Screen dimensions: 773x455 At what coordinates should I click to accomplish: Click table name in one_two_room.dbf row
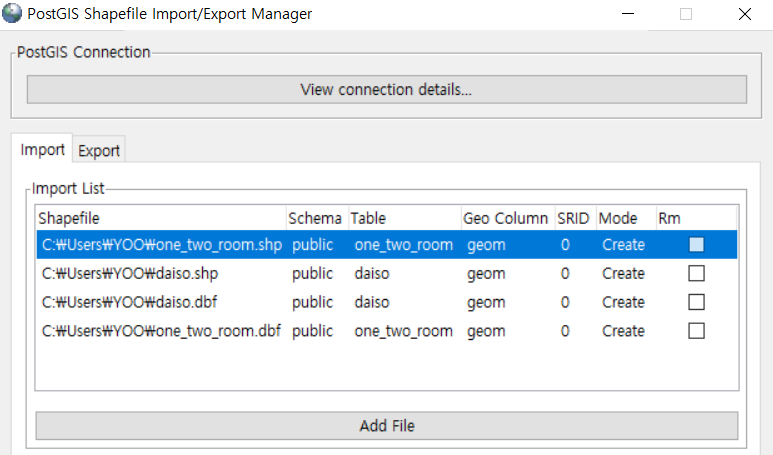[403, 331]
